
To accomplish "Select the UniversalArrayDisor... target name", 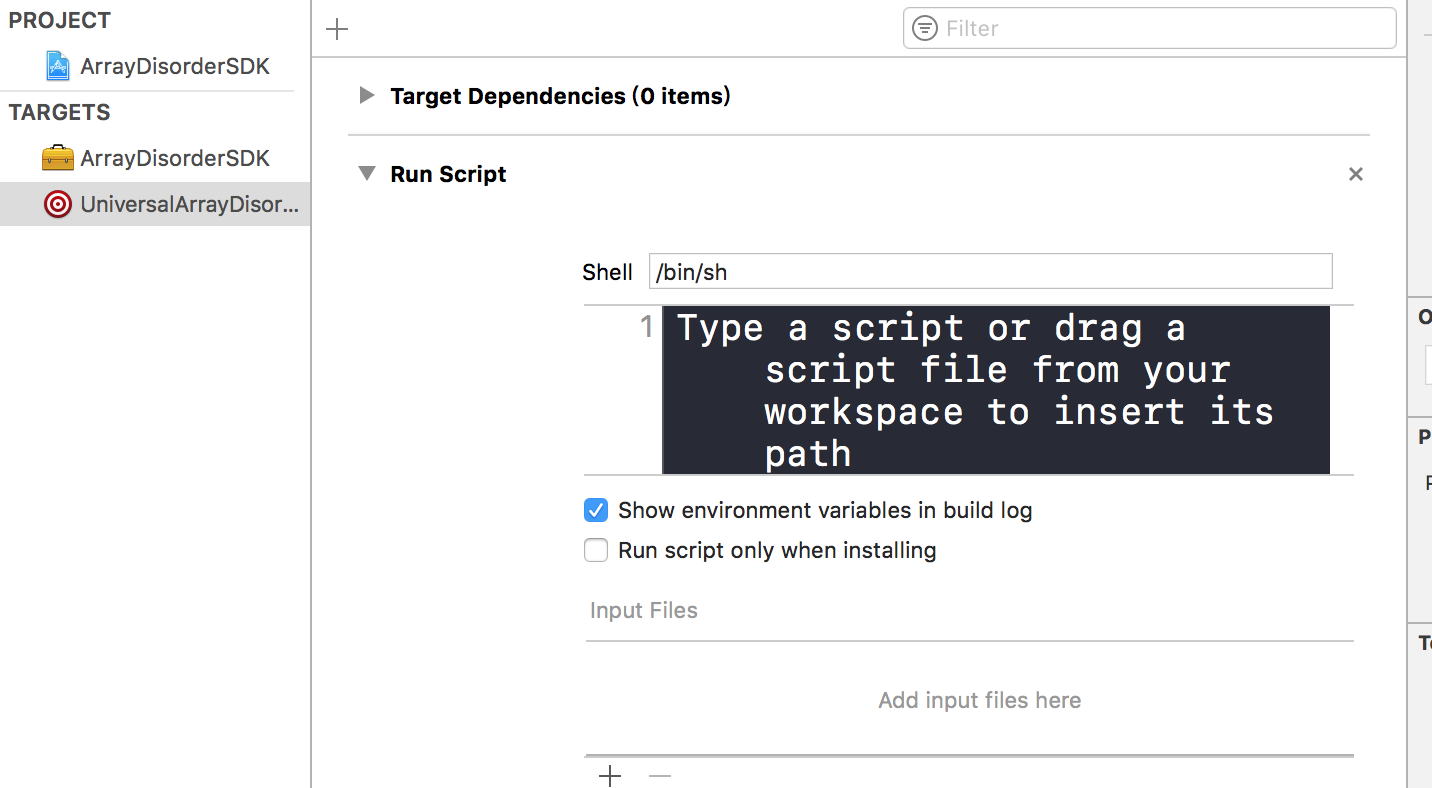I will point(189,204).
